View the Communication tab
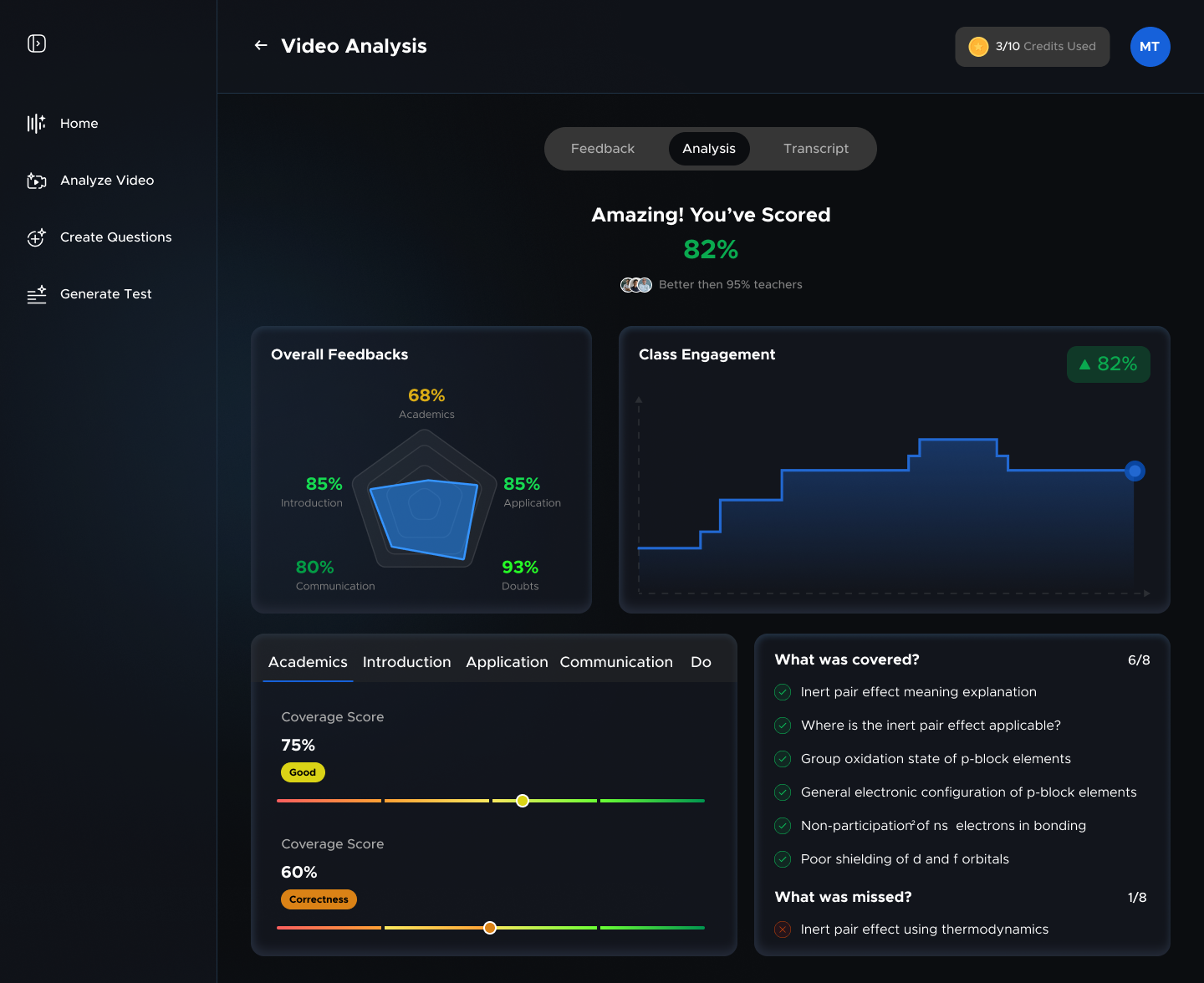 pyautogui.click(x=616, y=661)
